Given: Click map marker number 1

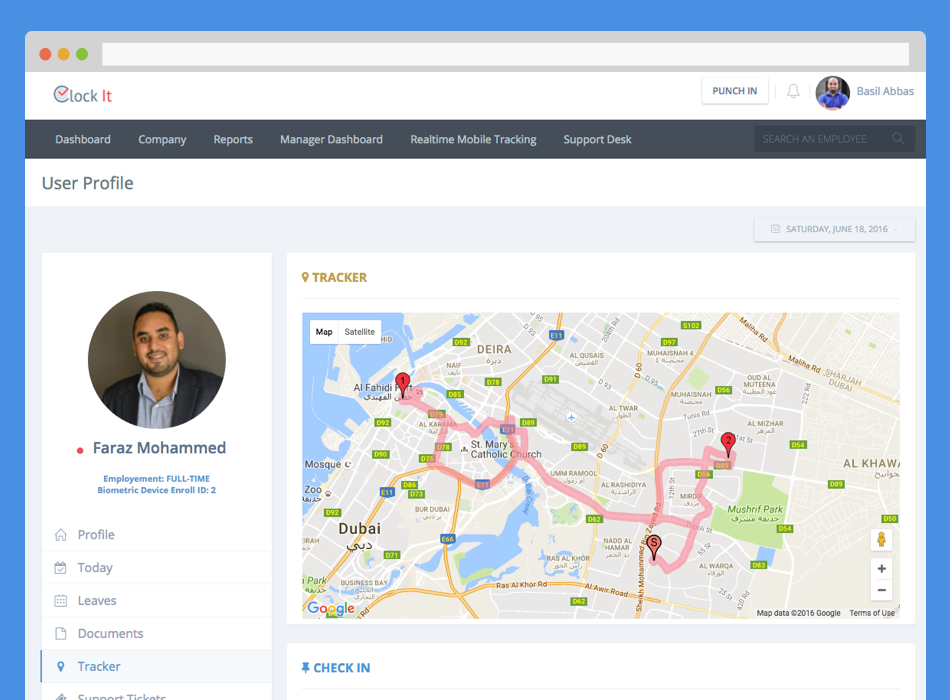Looking at the screenshot, I should [x=402, y=385].
